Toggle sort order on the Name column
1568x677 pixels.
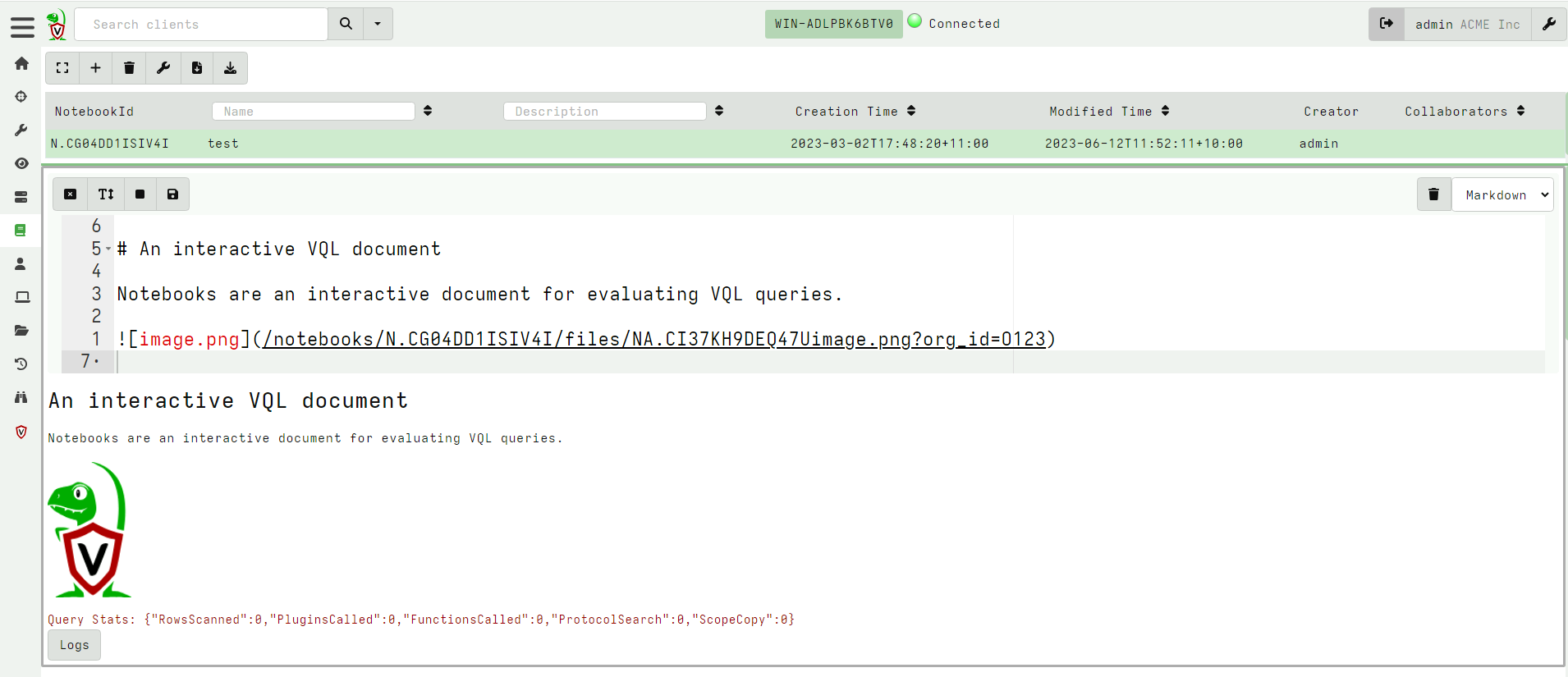[x=428, y=111]
